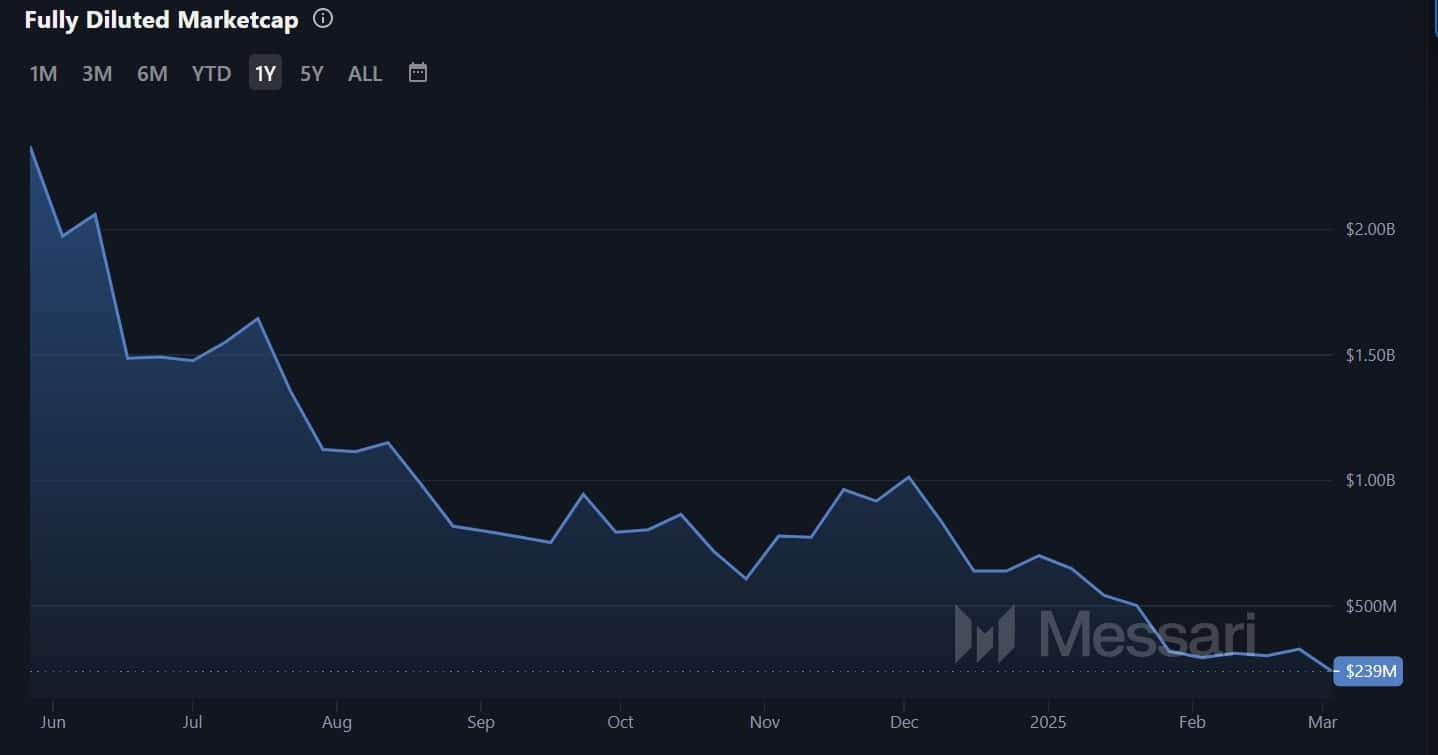Open the calendar date range picker

[418, 72]
